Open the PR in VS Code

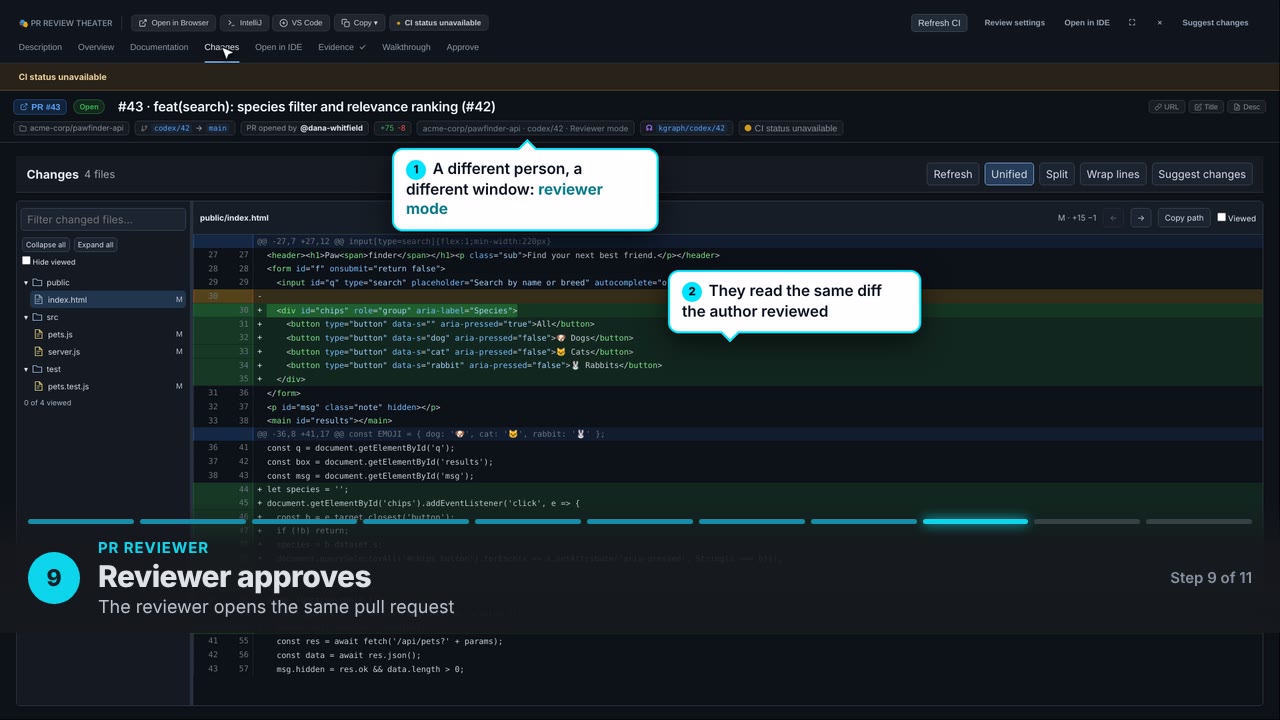click(x=300, y=23)
